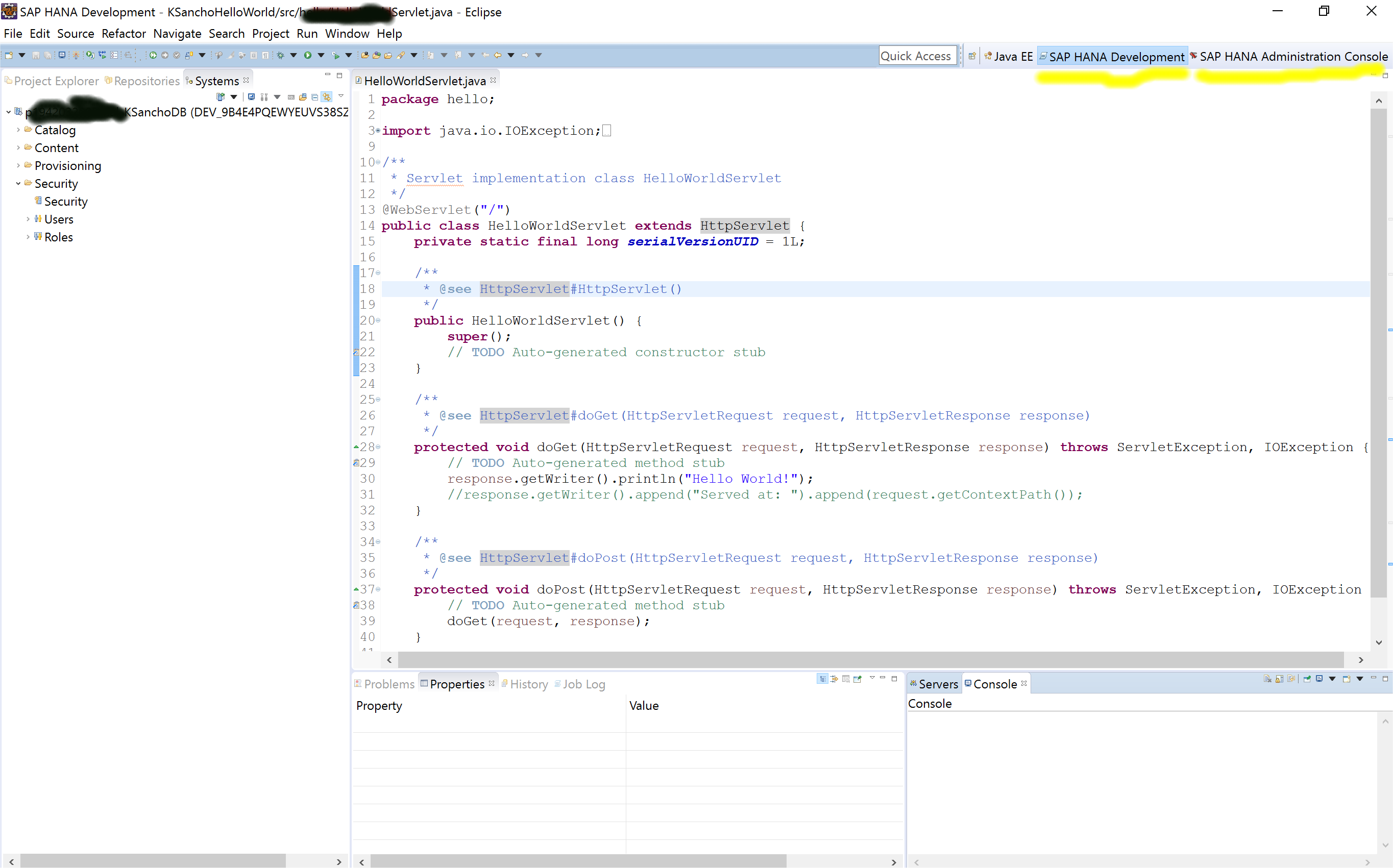The width and height of the screenshot is (1393, 868).
Task: Expand the Content folder node
Action: (x=18, y=148)
